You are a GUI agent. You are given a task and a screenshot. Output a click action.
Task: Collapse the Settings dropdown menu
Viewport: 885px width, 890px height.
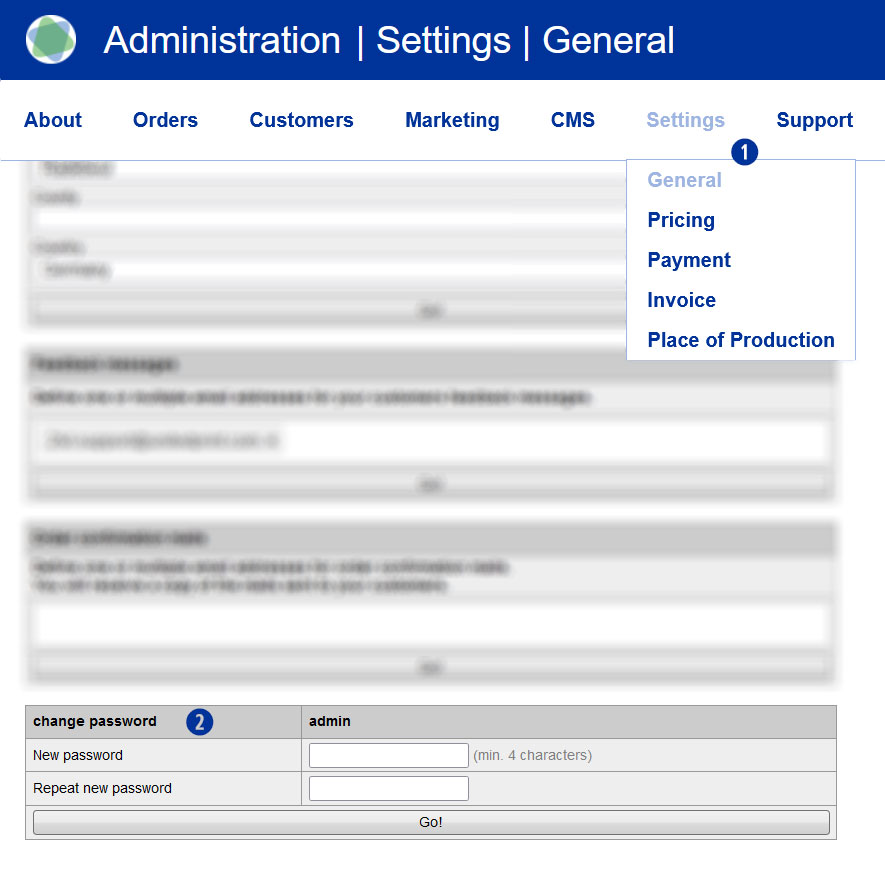point(685,120)
